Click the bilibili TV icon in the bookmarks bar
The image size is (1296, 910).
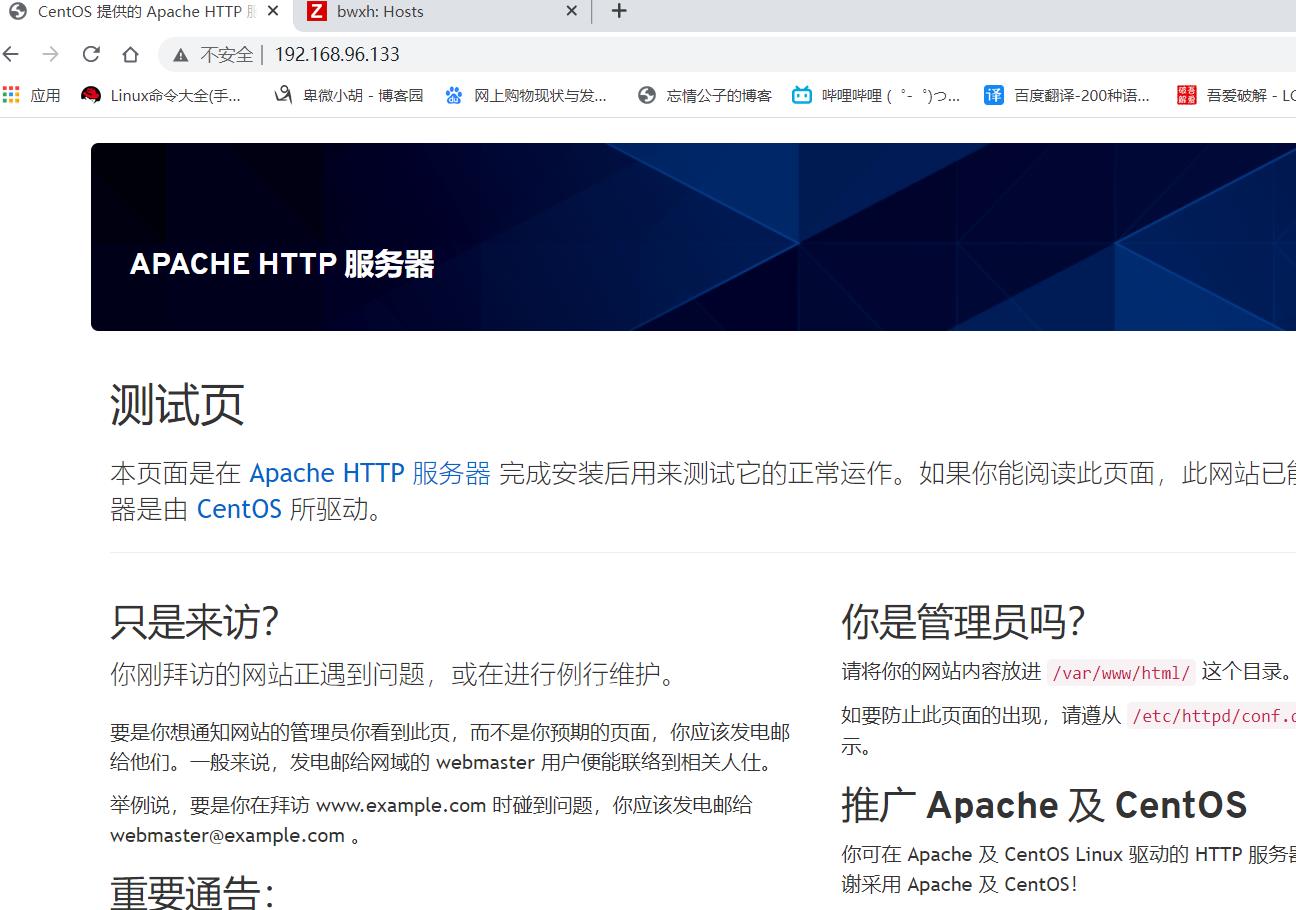[x=802, y=95]
